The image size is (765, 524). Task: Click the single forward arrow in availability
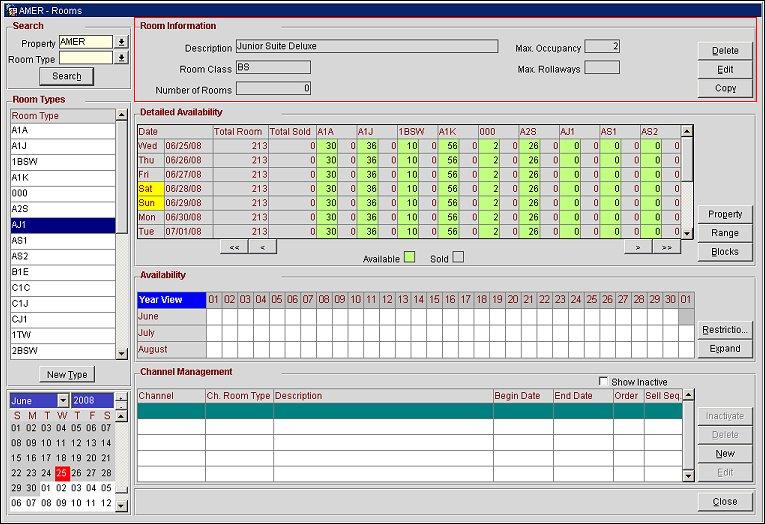pos(638,246)
